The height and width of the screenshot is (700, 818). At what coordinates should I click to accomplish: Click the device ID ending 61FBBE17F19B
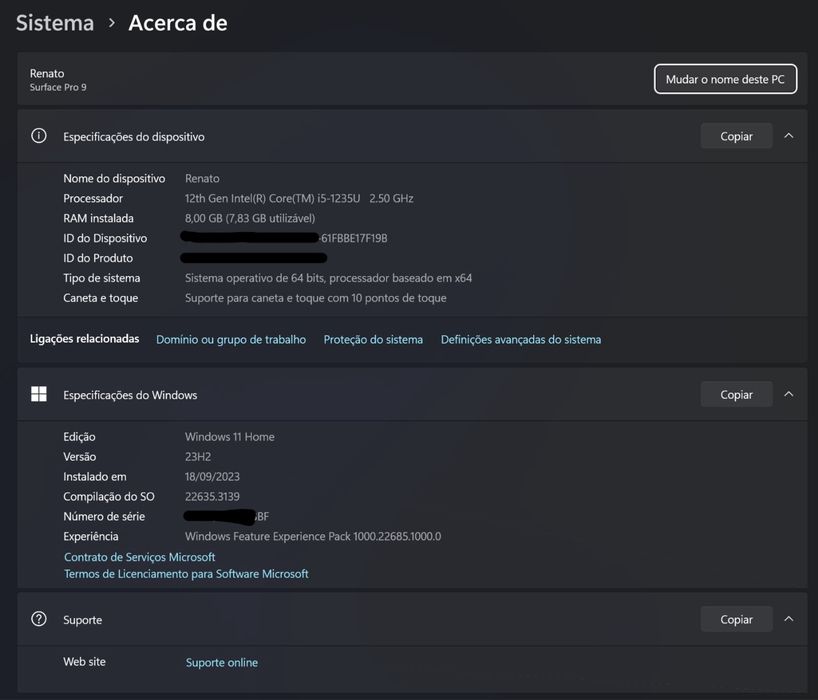[x=354, y=238]
